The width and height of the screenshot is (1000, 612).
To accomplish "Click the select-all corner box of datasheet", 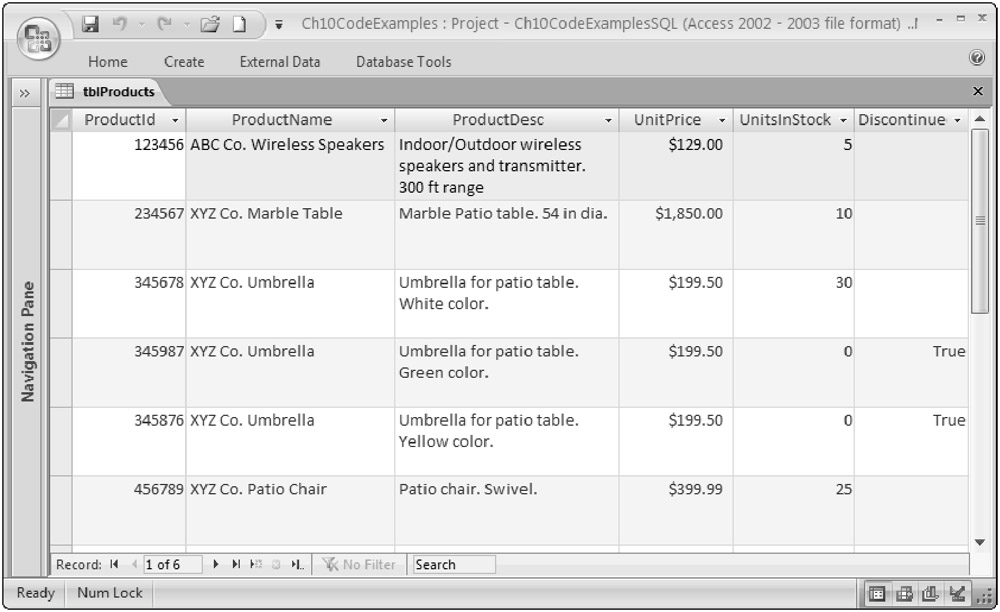I will (x=61, y=120).
